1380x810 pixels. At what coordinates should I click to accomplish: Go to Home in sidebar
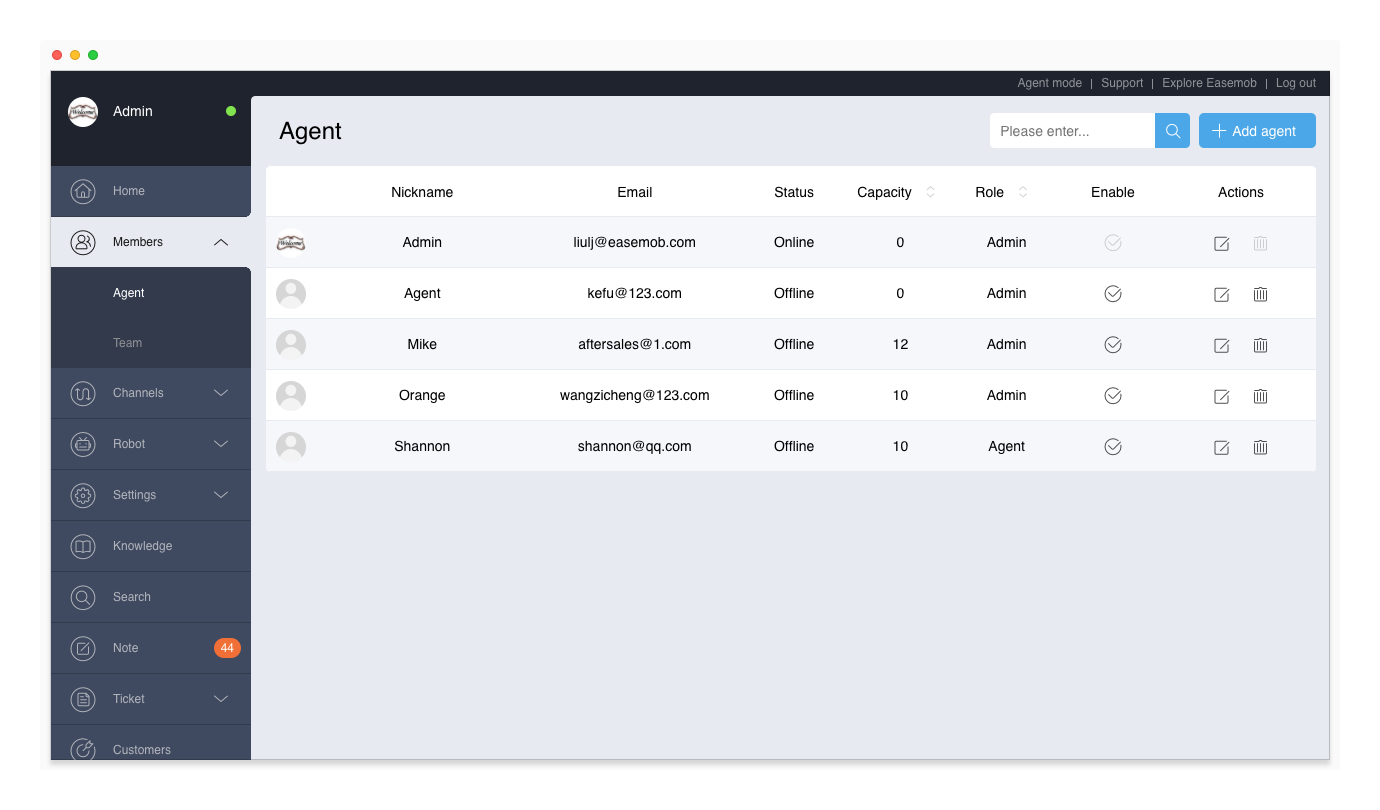[x=151, y=191]
